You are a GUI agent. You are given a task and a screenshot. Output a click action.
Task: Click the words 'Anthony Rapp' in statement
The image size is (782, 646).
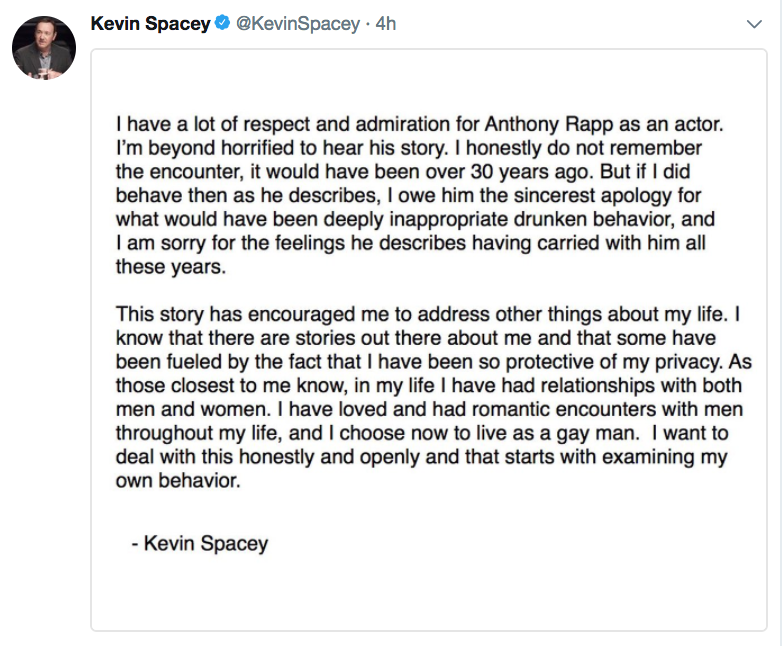[536, 127]
